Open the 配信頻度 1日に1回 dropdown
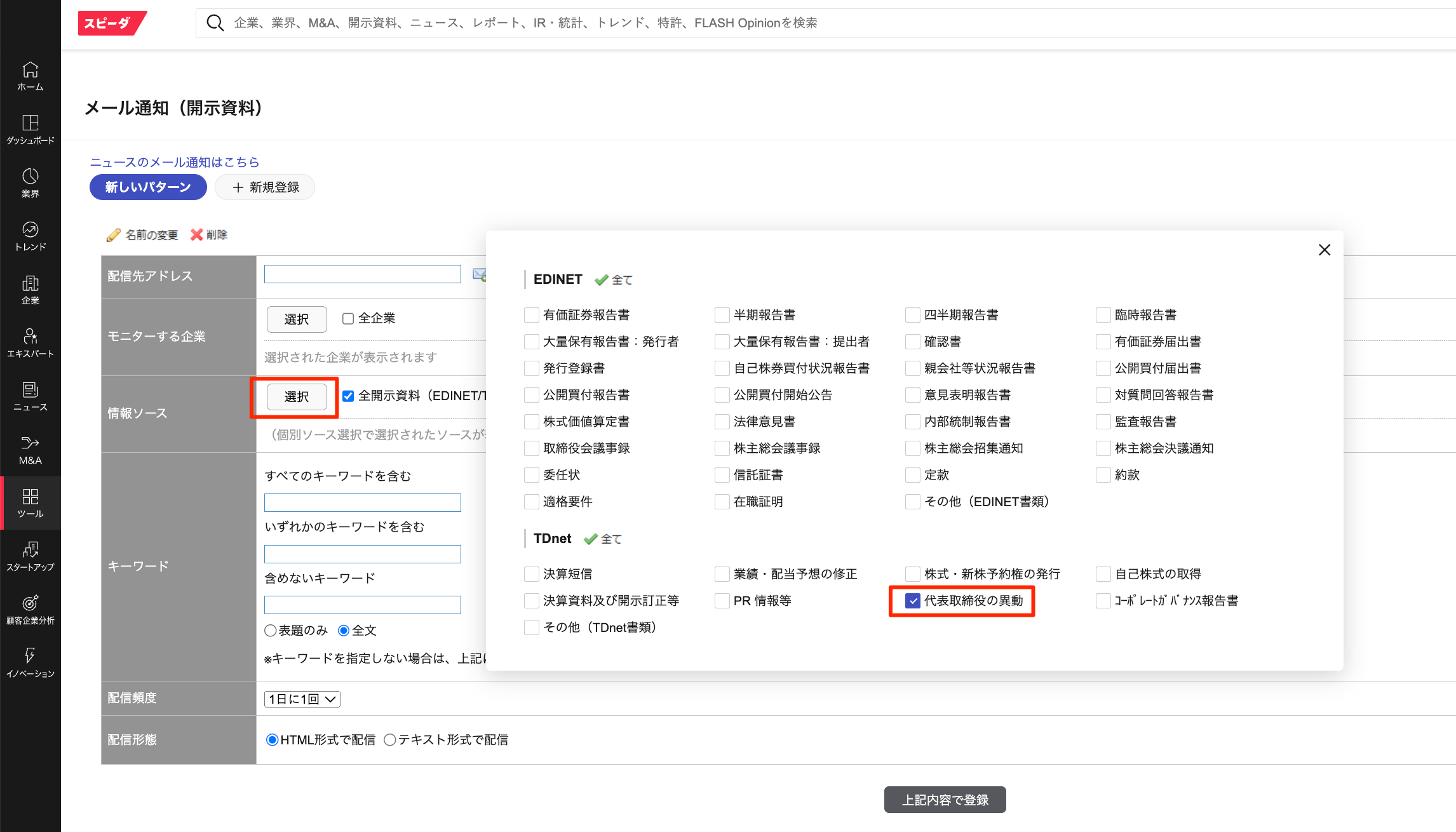Viewport: 1456px width, 832px height. [x=302, y=699]
